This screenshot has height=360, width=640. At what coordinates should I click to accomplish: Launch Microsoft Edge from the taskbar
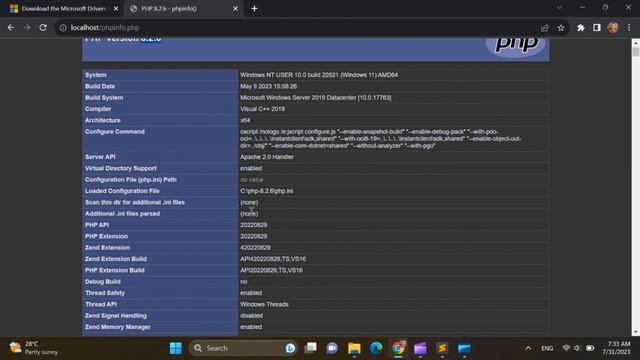[x=376, y=348]
